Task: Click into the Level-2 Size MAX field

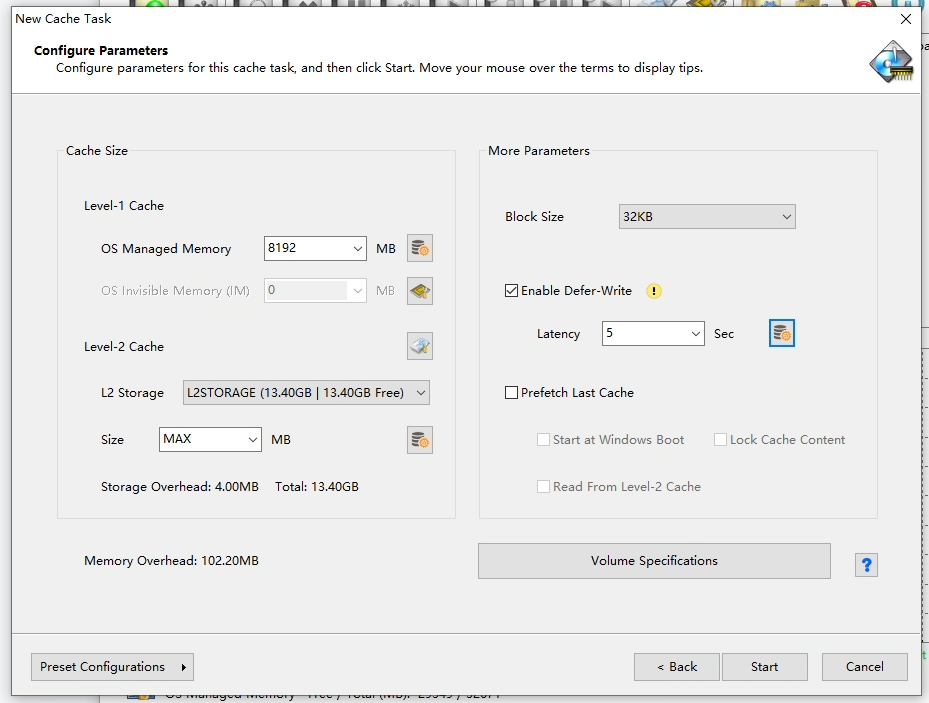Action: (198, 440)
